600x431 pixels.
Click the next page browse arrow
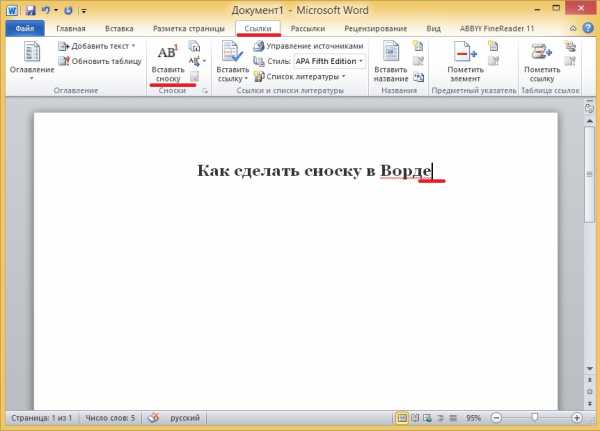pyautogui.click(x=590, y=403)
